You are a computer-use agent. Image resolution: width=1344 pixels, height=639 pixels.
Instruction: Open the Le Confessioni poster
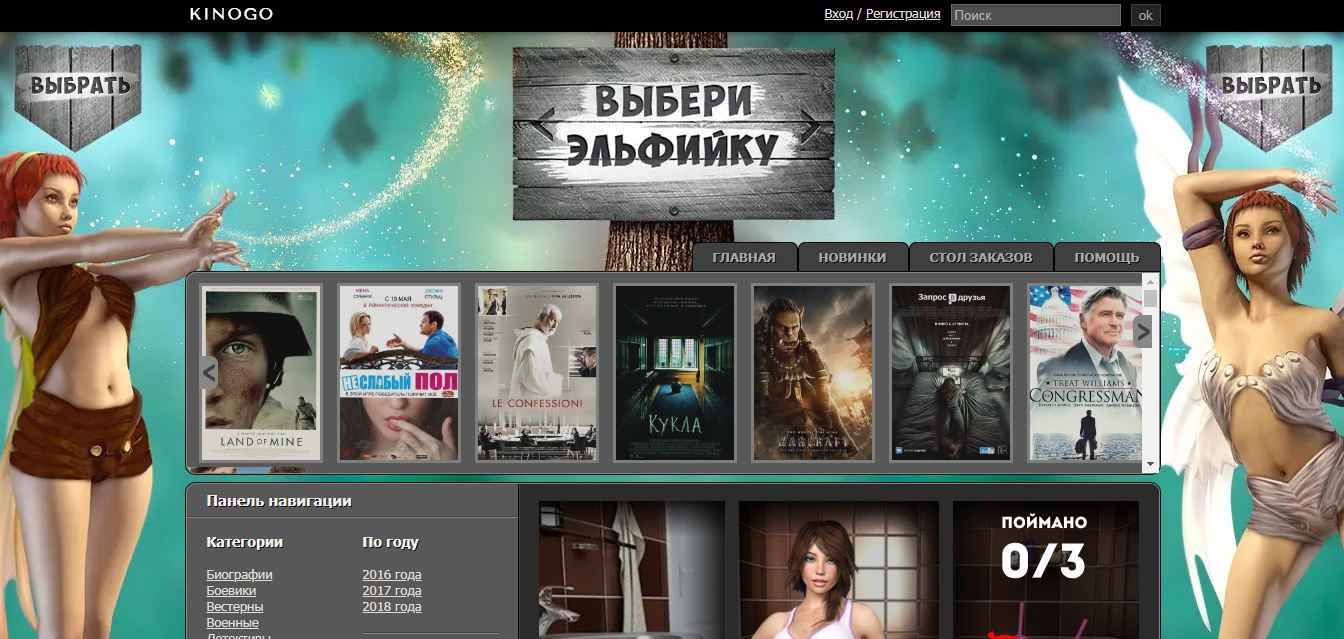click(x=537, y=373)
